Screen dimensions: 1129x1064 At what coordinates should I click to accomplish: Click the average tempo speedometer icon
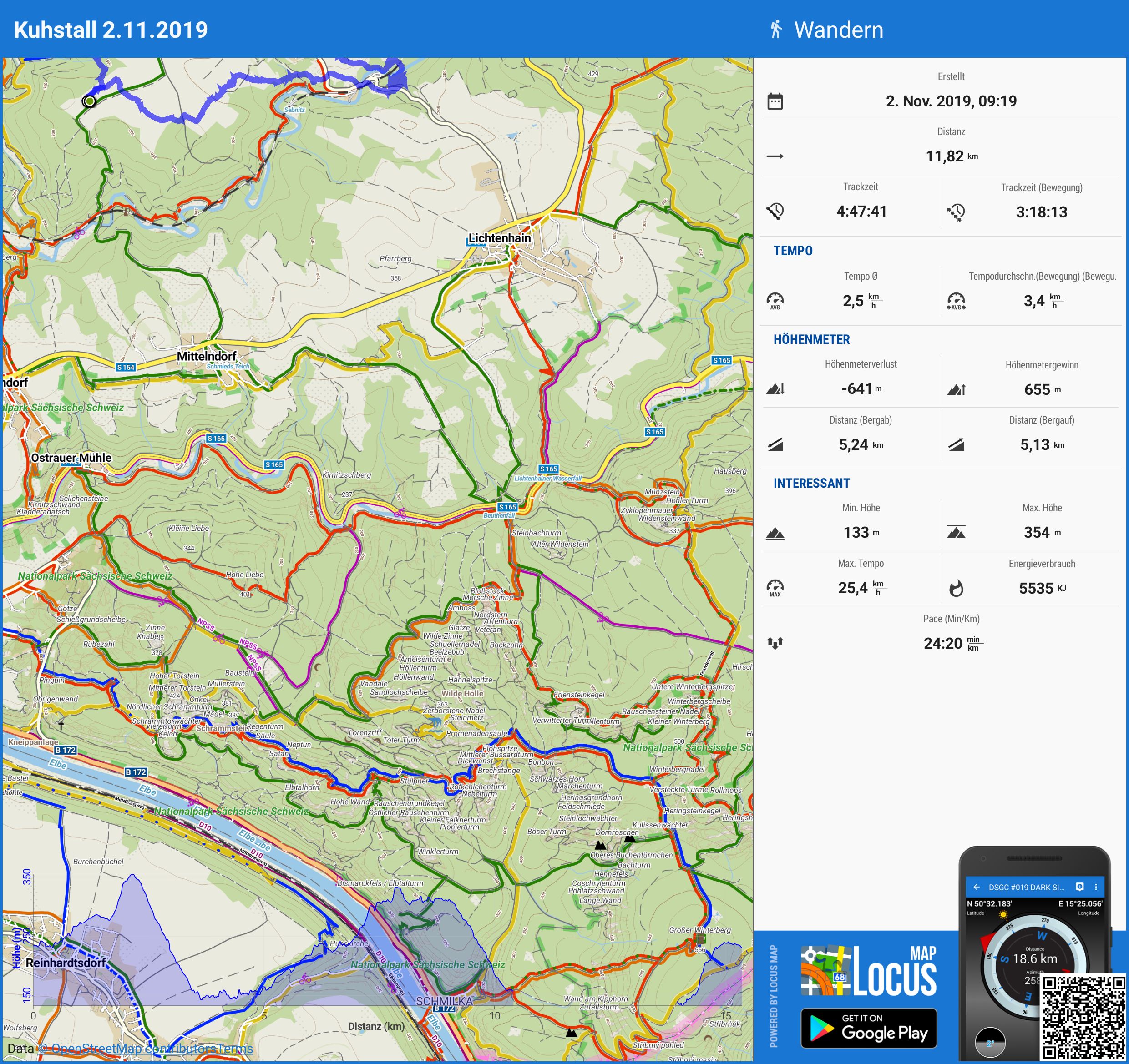pos(775,300)
